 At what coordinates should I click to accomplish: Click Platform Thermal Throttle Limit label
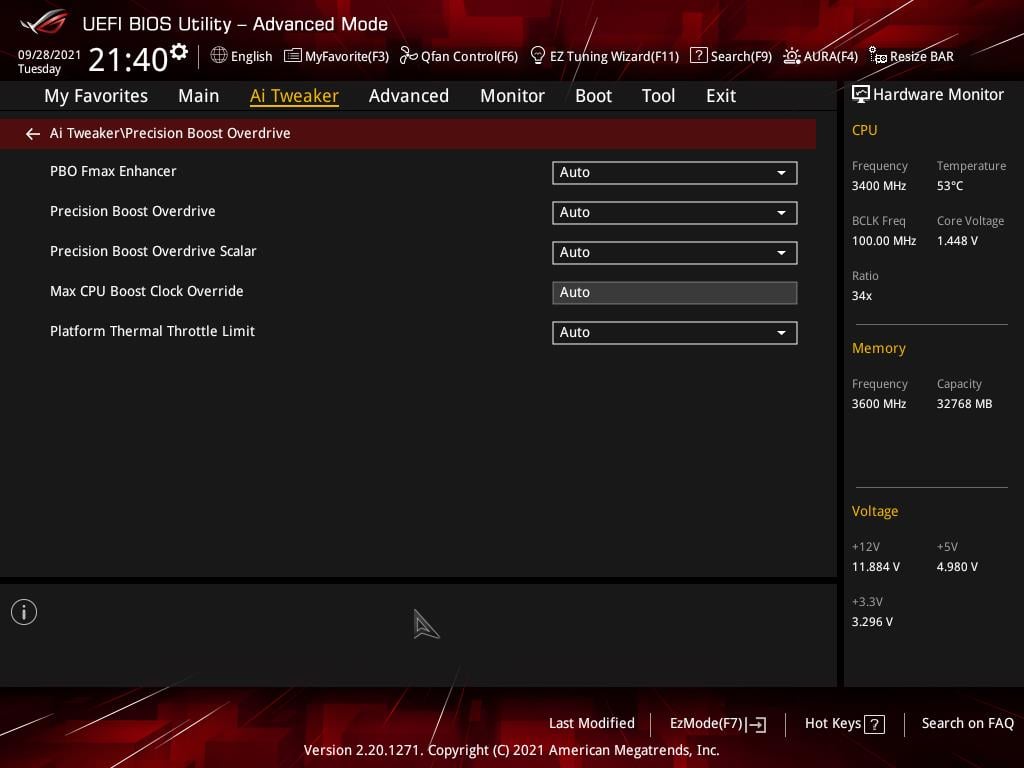[152, 331]
